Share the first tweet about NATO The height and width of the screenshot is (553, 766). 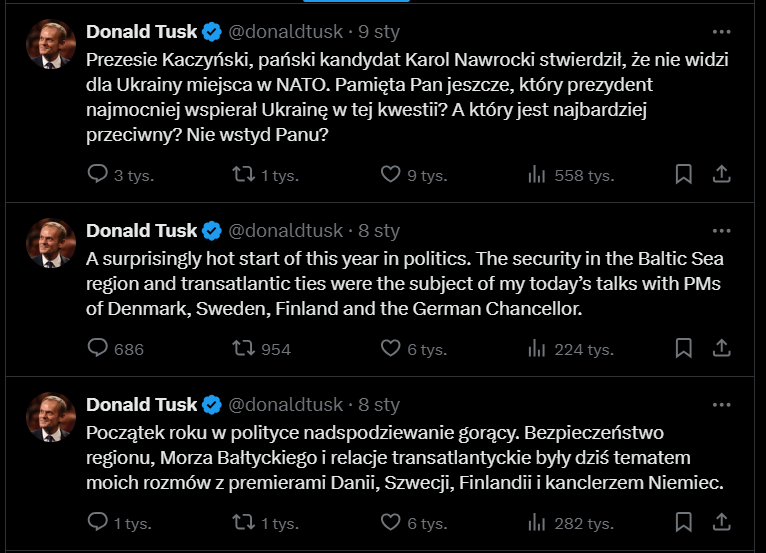coord(721,175)
